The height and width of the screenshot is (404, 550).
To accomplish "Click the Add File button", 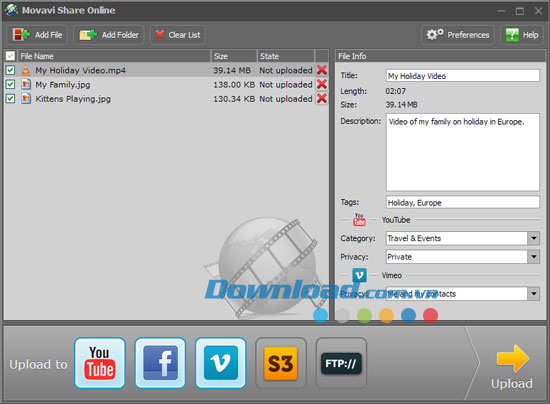I will point(37,35).
